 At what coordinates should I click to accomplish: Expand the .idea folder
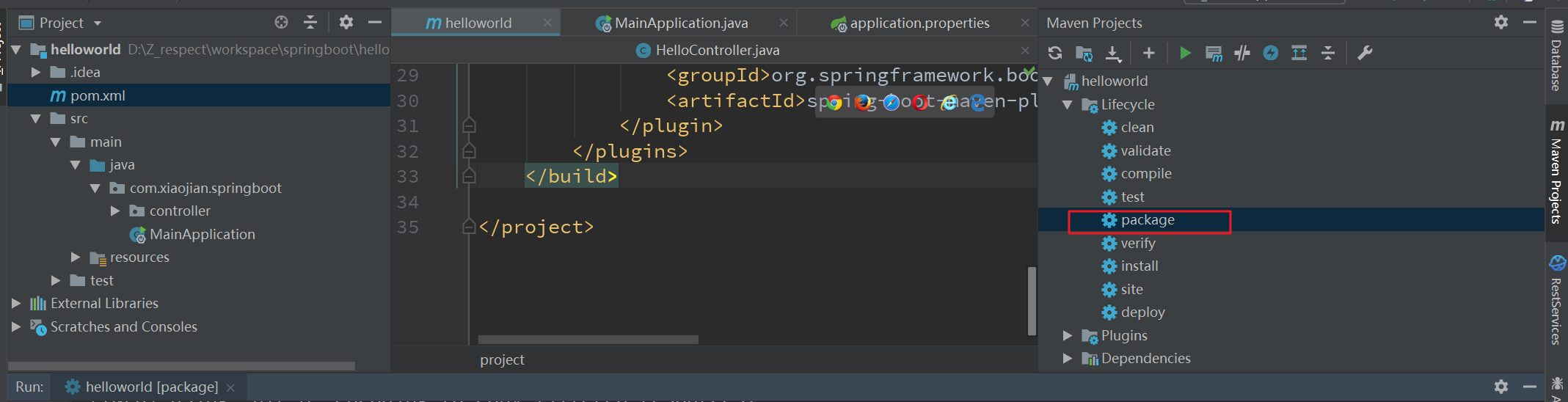(x=35, y=72)
